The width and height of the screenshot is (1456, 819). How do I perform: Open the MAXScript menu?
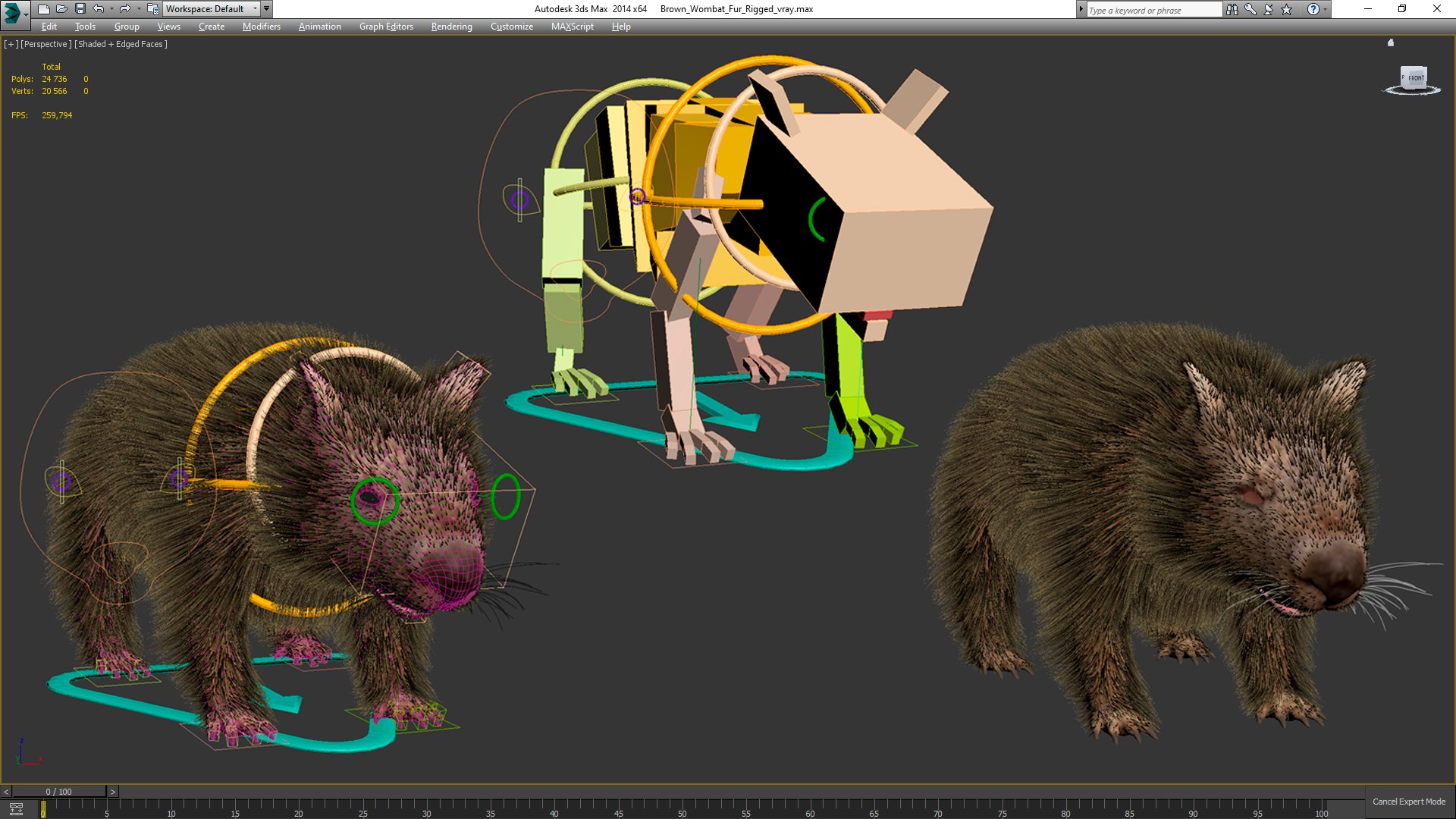coord(573,27)
